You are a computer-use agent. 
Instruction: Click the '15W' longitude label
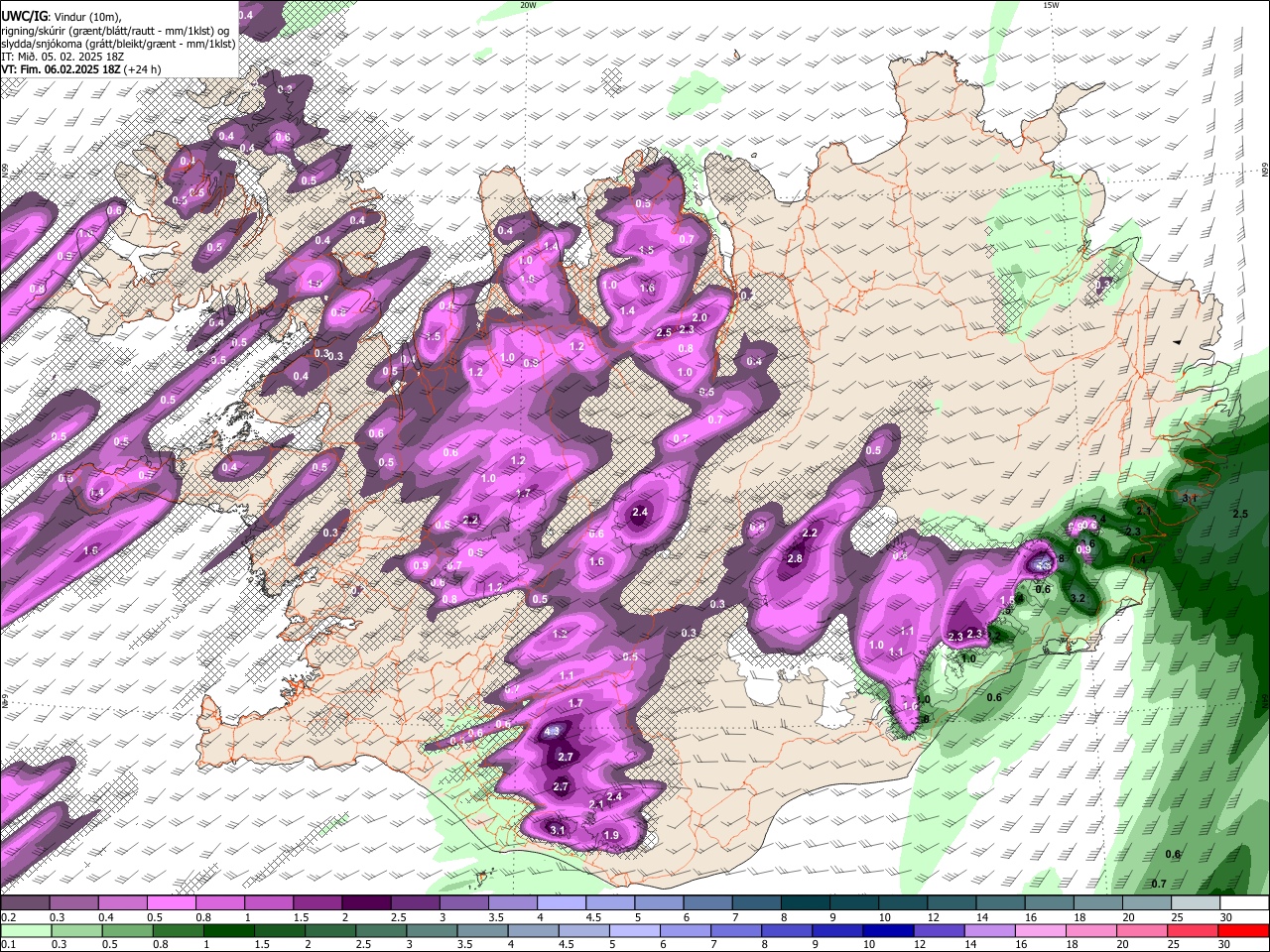[1051, 5]
